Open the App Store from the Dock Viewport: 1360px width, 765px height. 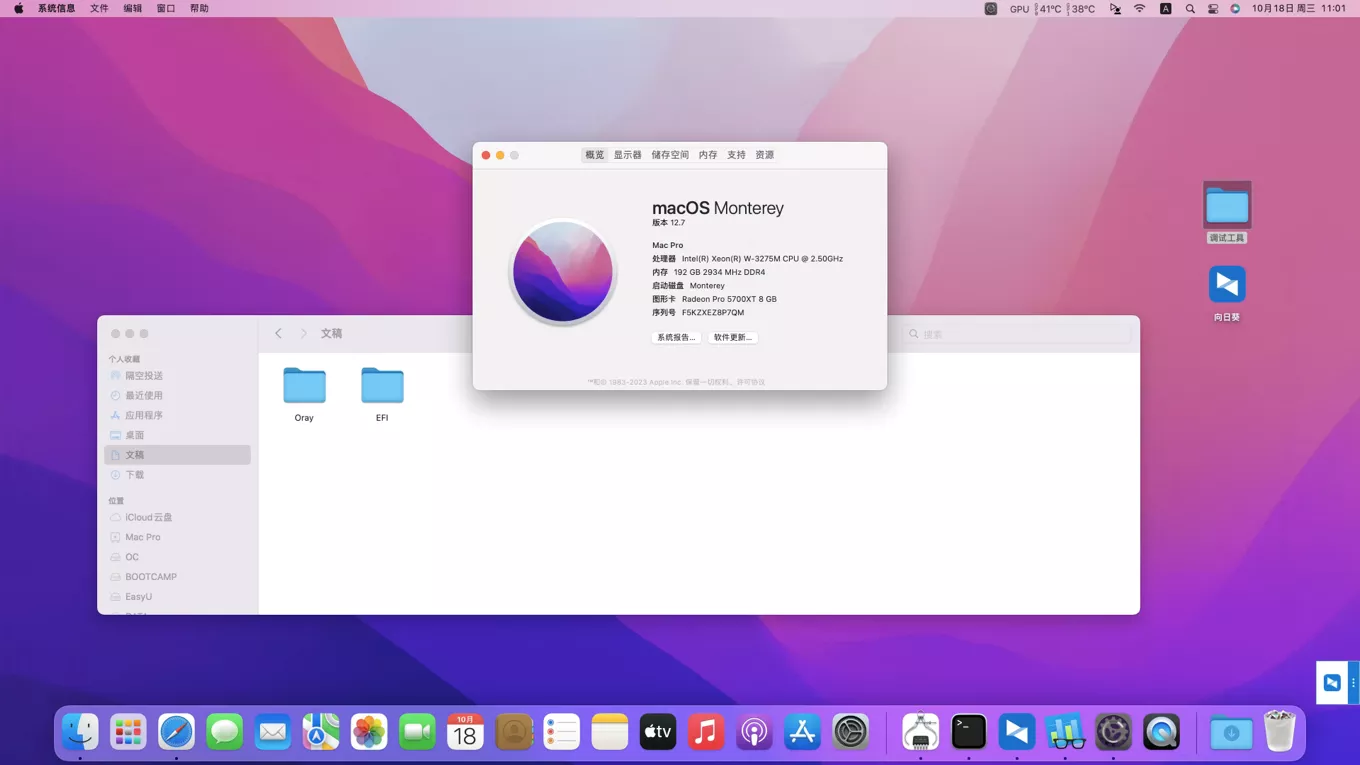pos(801,732)
